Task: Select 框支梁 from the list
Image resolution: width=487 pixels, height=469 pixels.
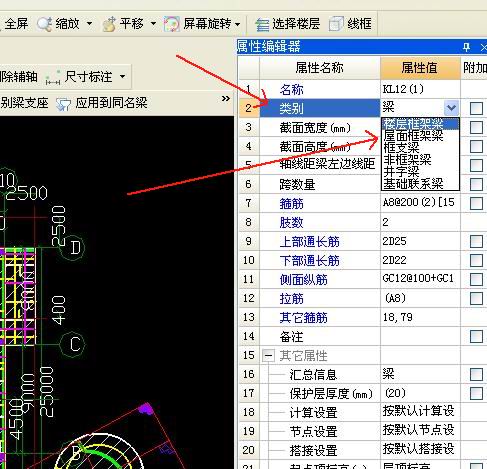Action: [x=420, y=148]
